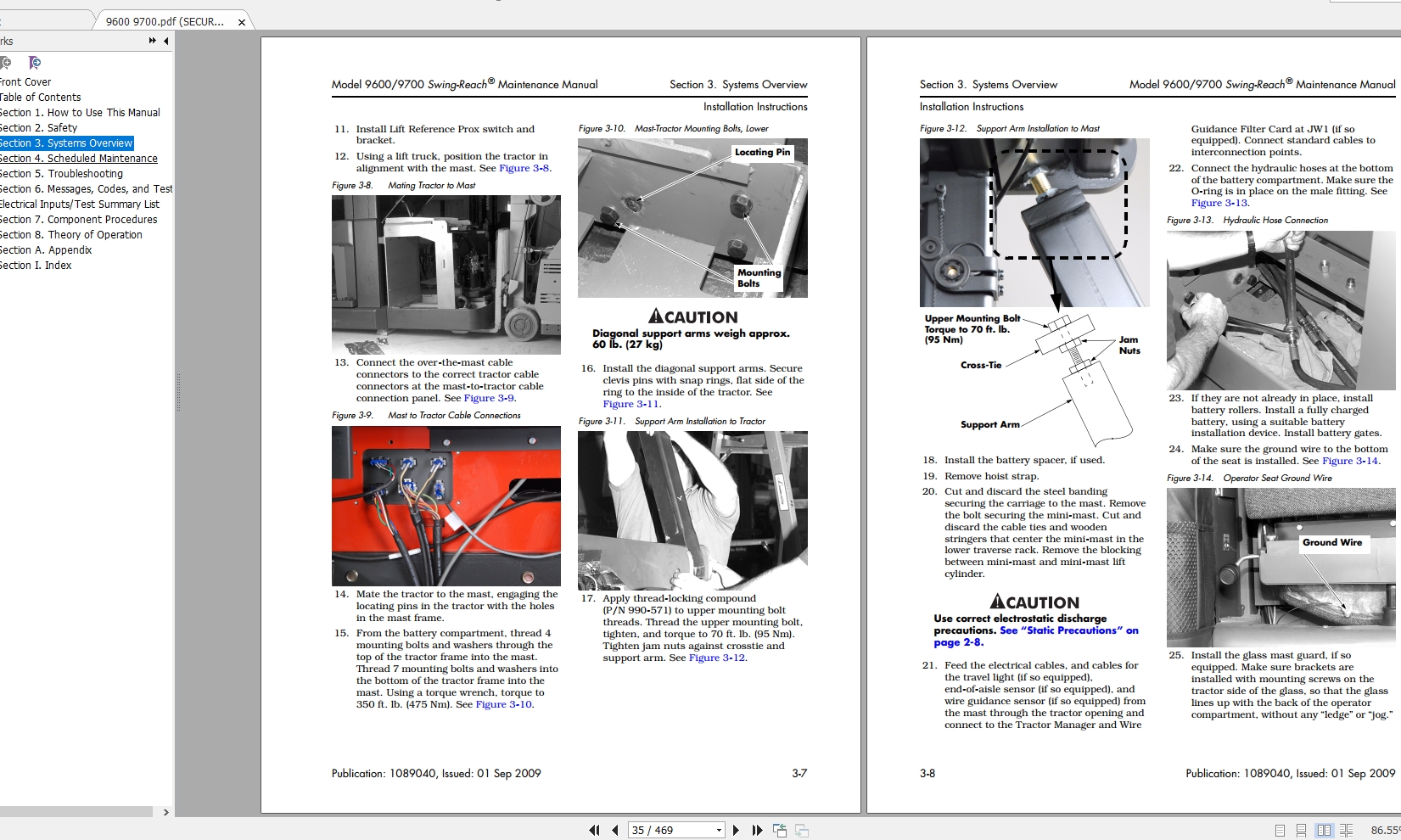Jump to the last page of the document
This screenshot has height=840, width=1401.
click(x=757, y=830)
